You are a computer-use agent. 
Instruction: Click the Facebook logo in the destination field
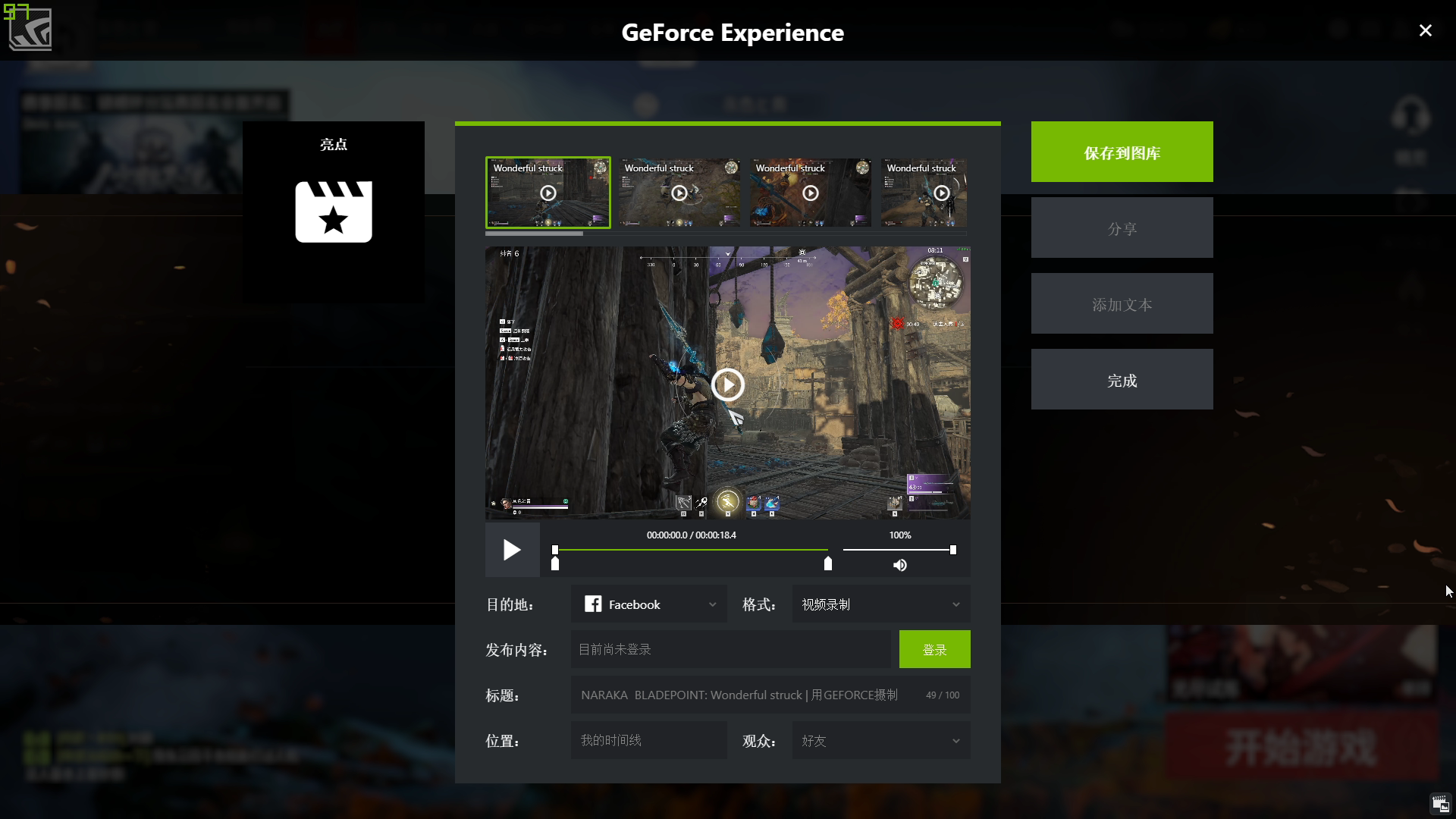coord(593,604)
